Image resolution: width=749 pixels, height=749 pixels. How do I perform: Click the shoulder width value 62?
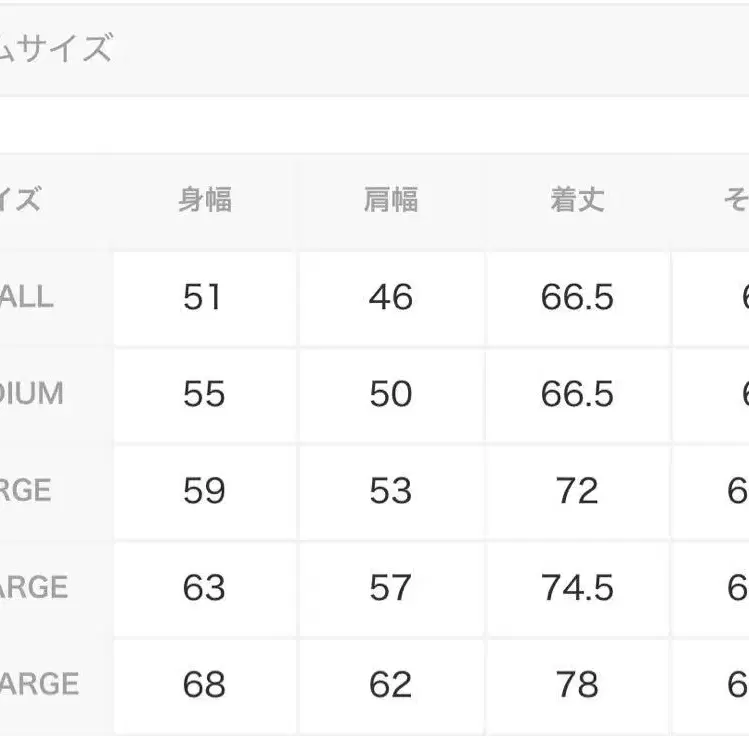(390, 685)
